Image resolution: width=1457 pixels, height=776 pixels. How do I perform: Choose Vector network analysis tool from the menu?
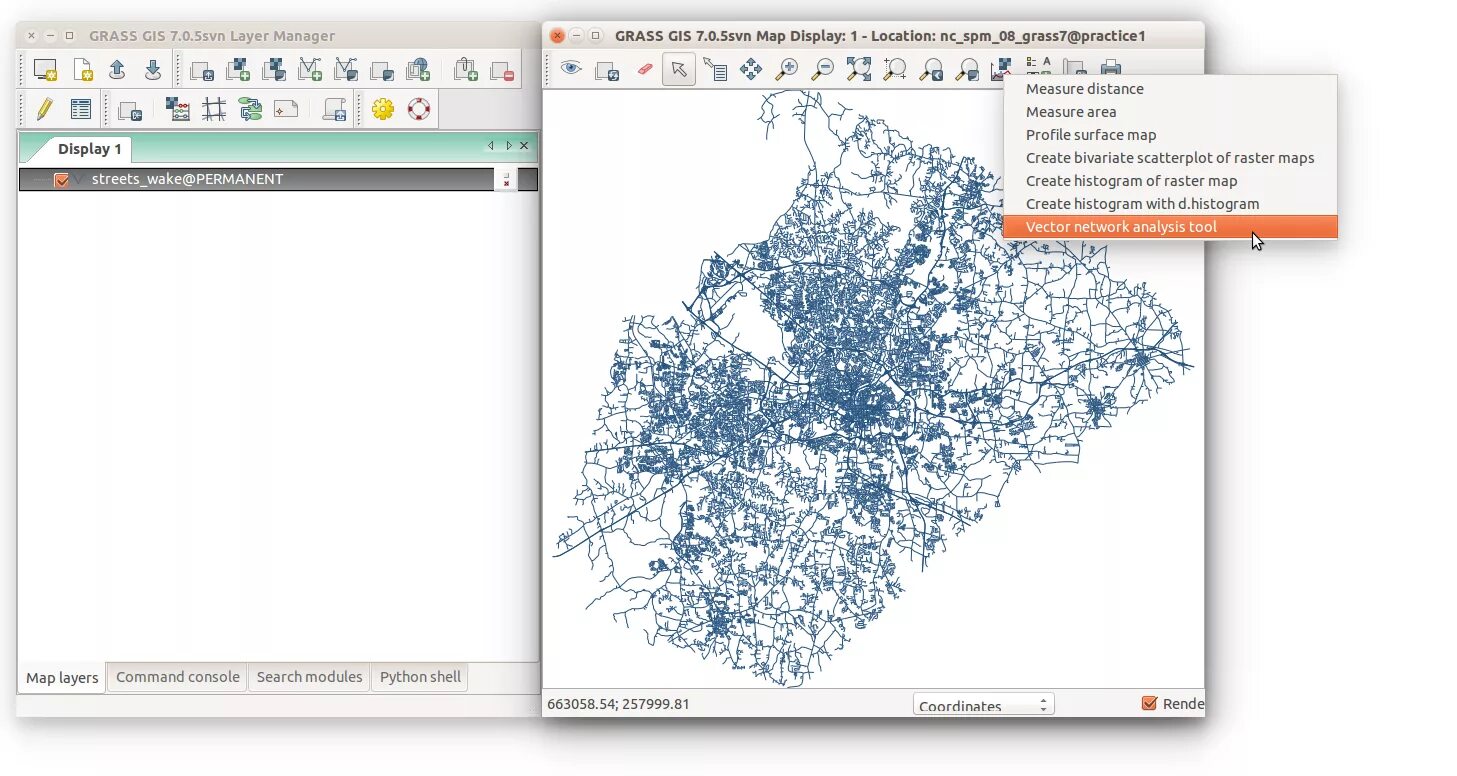(1121, 226)
